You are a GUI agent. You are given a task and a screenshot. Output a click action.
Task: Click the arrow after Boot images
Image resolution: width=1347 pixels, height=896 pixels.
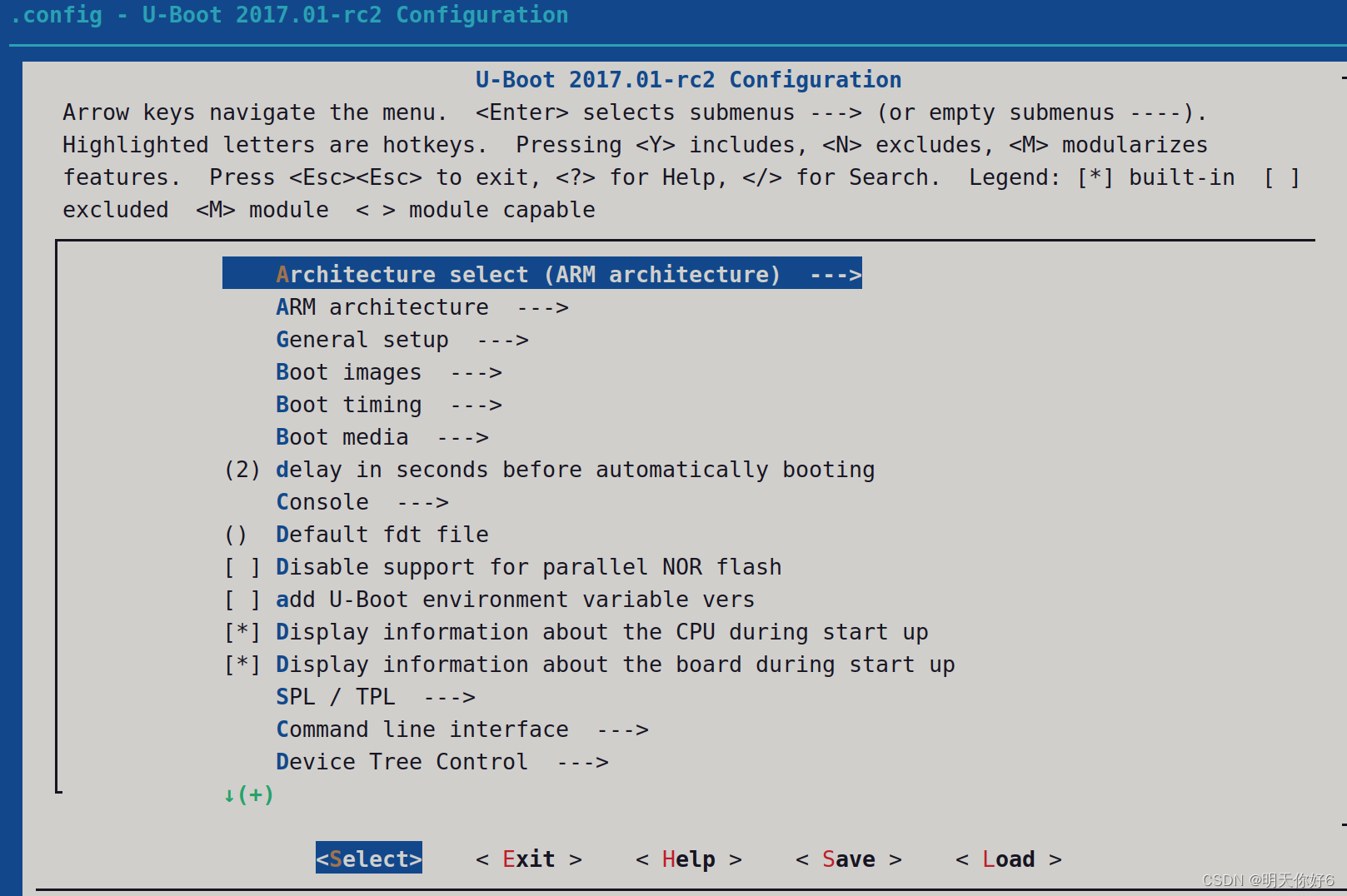click(476, 372)
